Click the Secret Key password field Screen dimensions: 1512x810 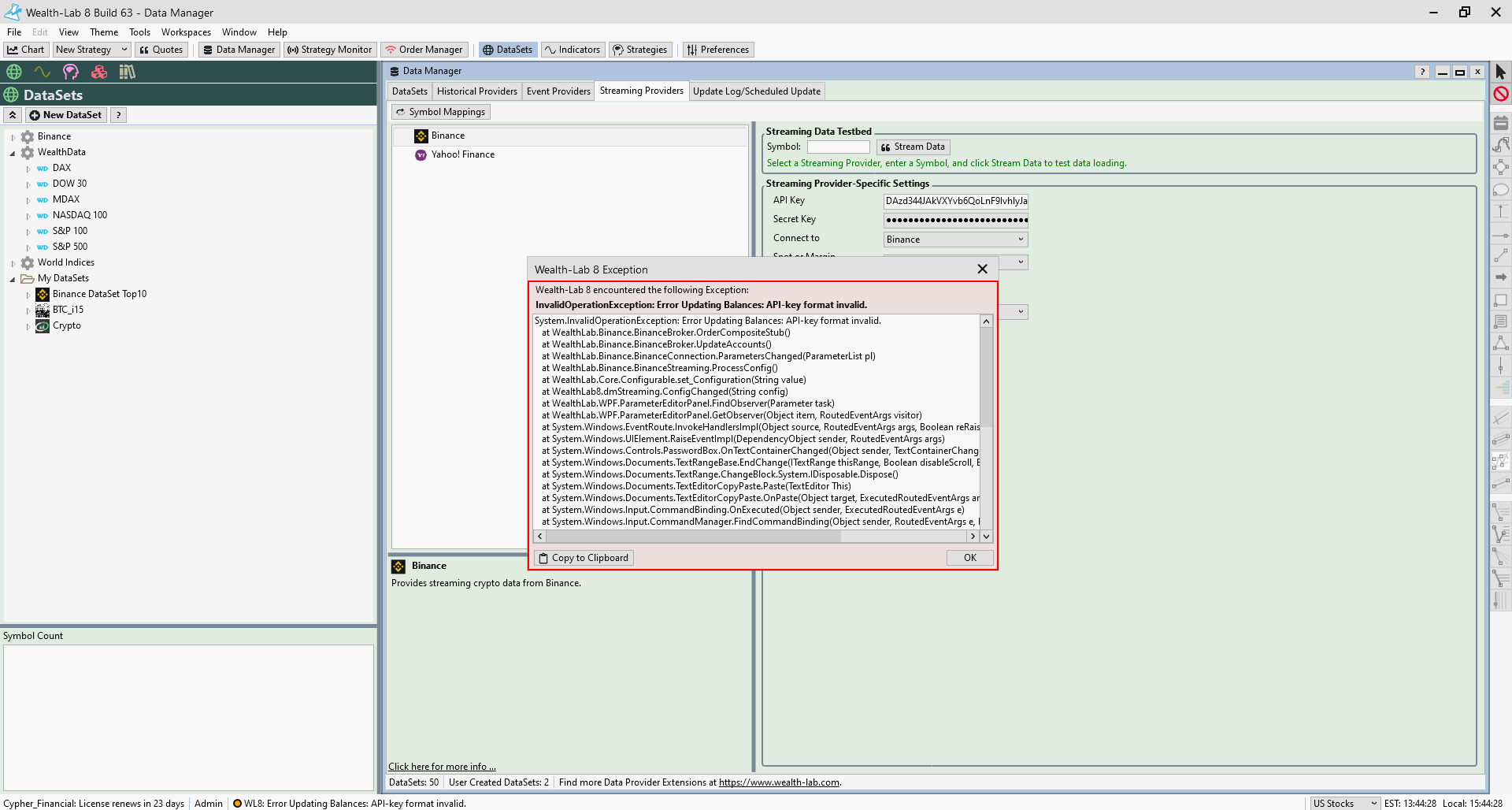click(955, 220)
